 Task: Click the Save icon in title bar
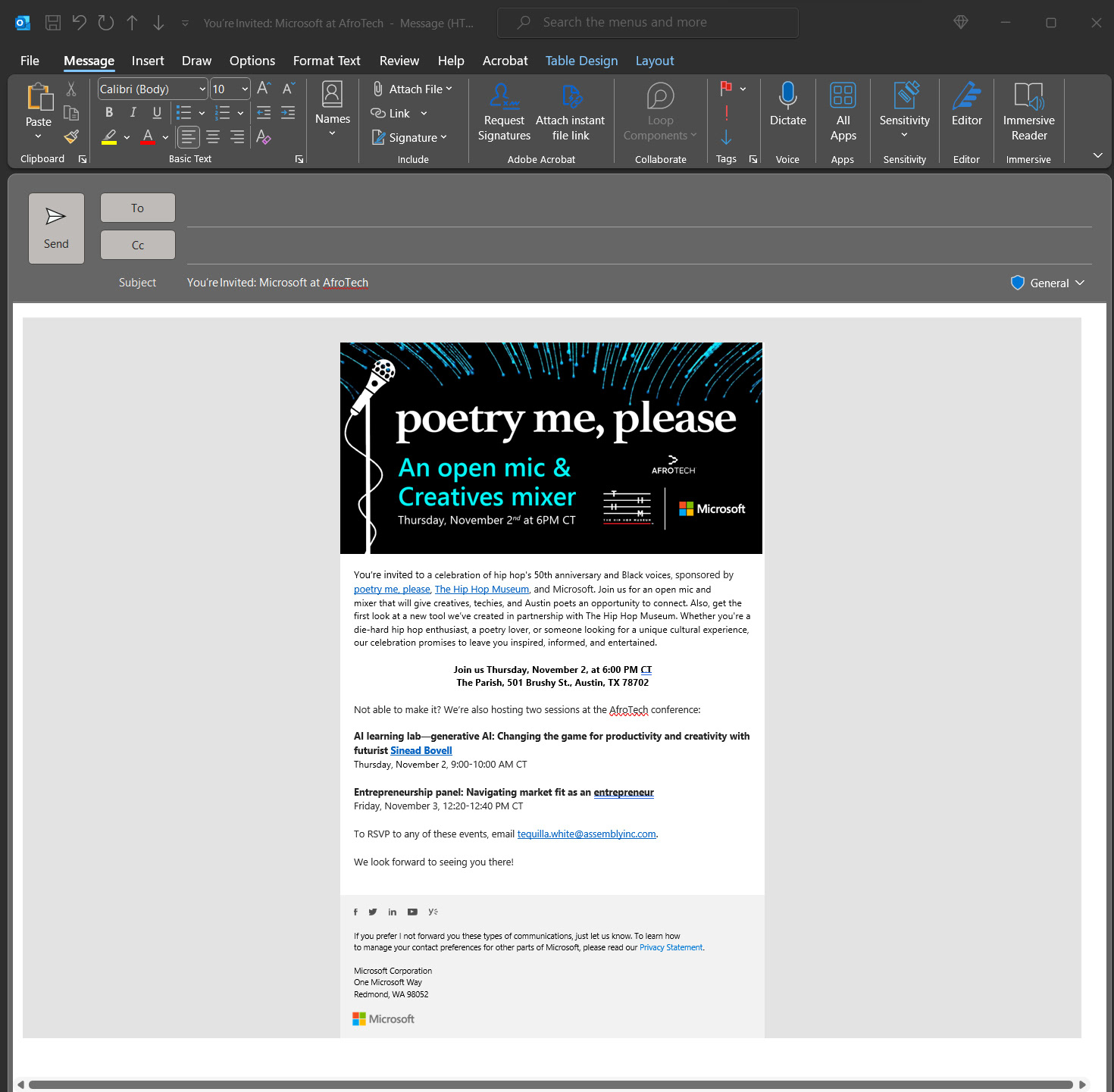tap(53, 23)
